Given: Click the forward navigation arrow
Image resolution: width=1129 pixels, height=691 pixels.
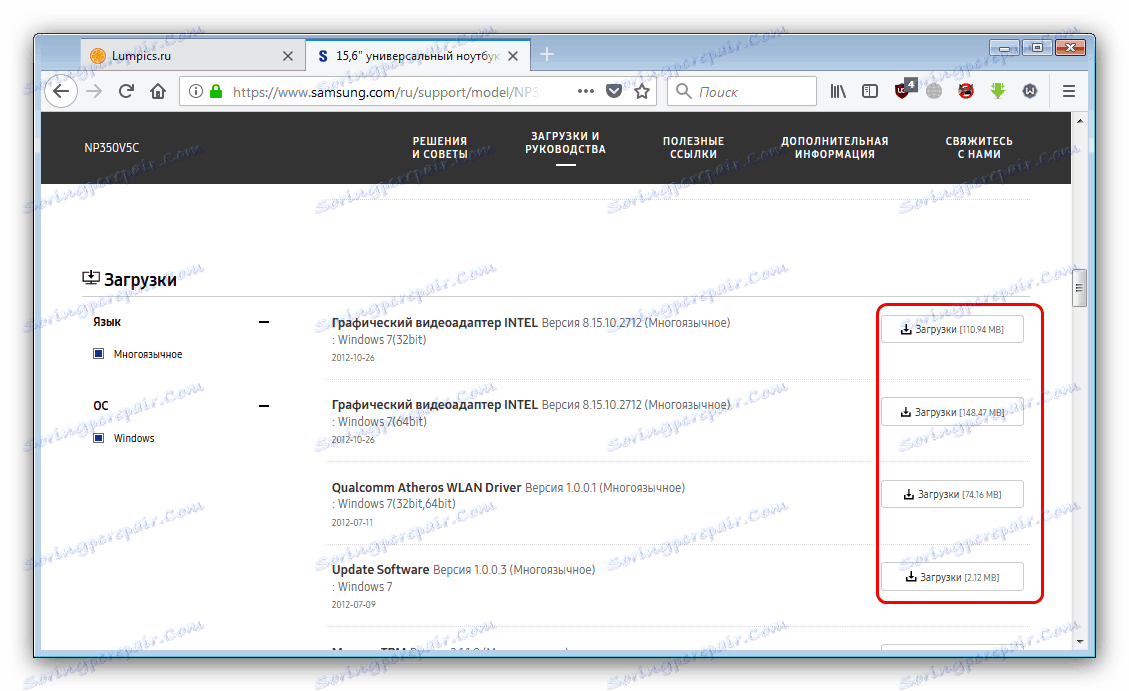Looking at the screenshot, I should [x=94, y=91].
